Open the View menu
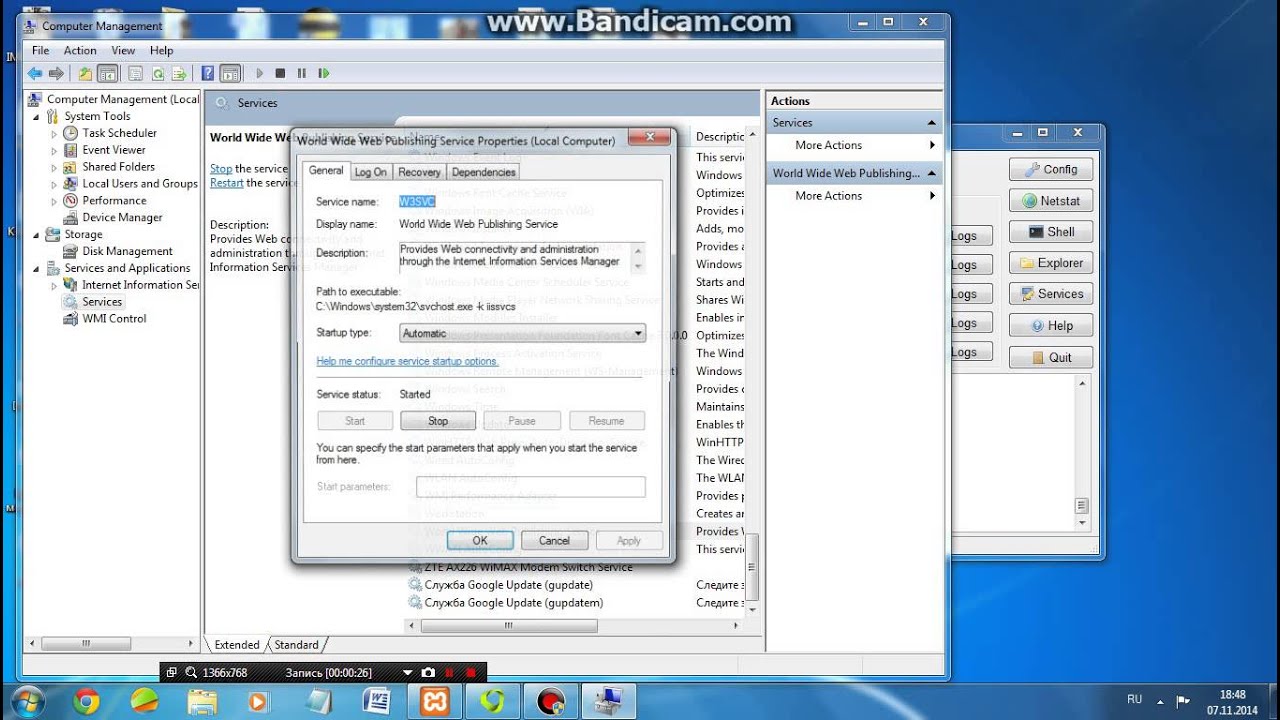 (x=123, y=50)
